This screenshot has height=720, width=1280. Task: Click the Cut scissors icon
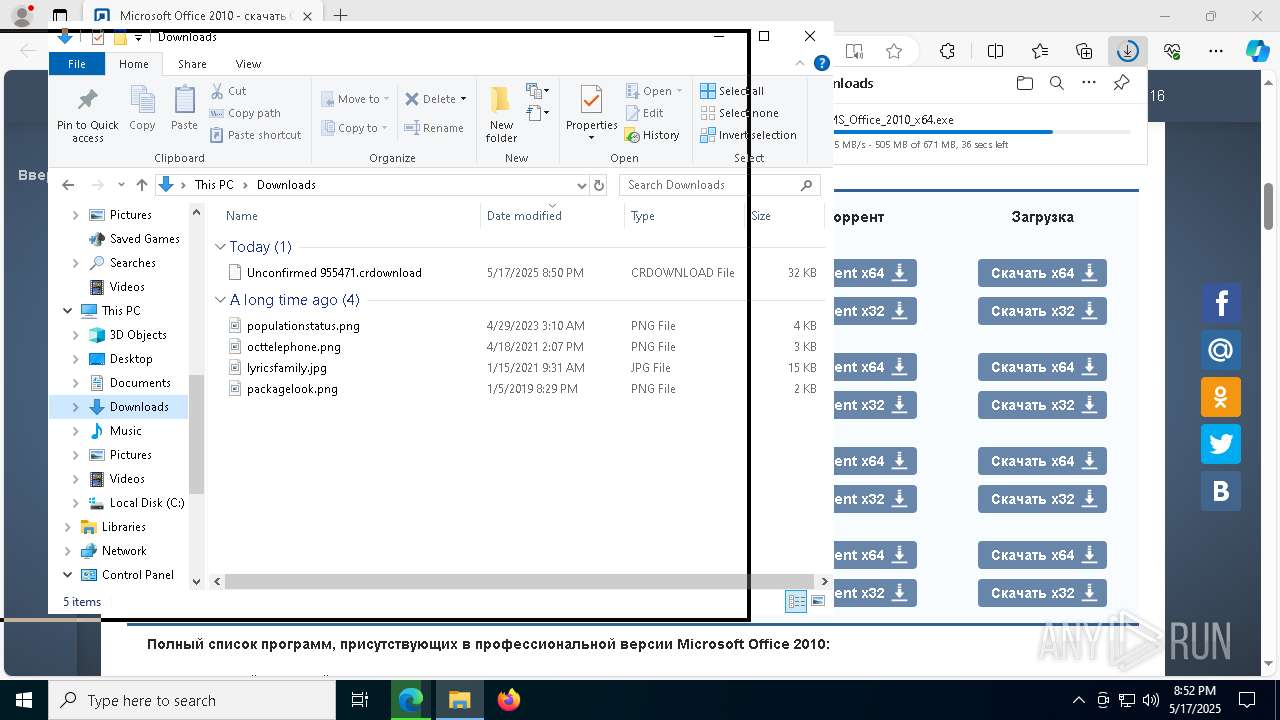pos(217,91)
